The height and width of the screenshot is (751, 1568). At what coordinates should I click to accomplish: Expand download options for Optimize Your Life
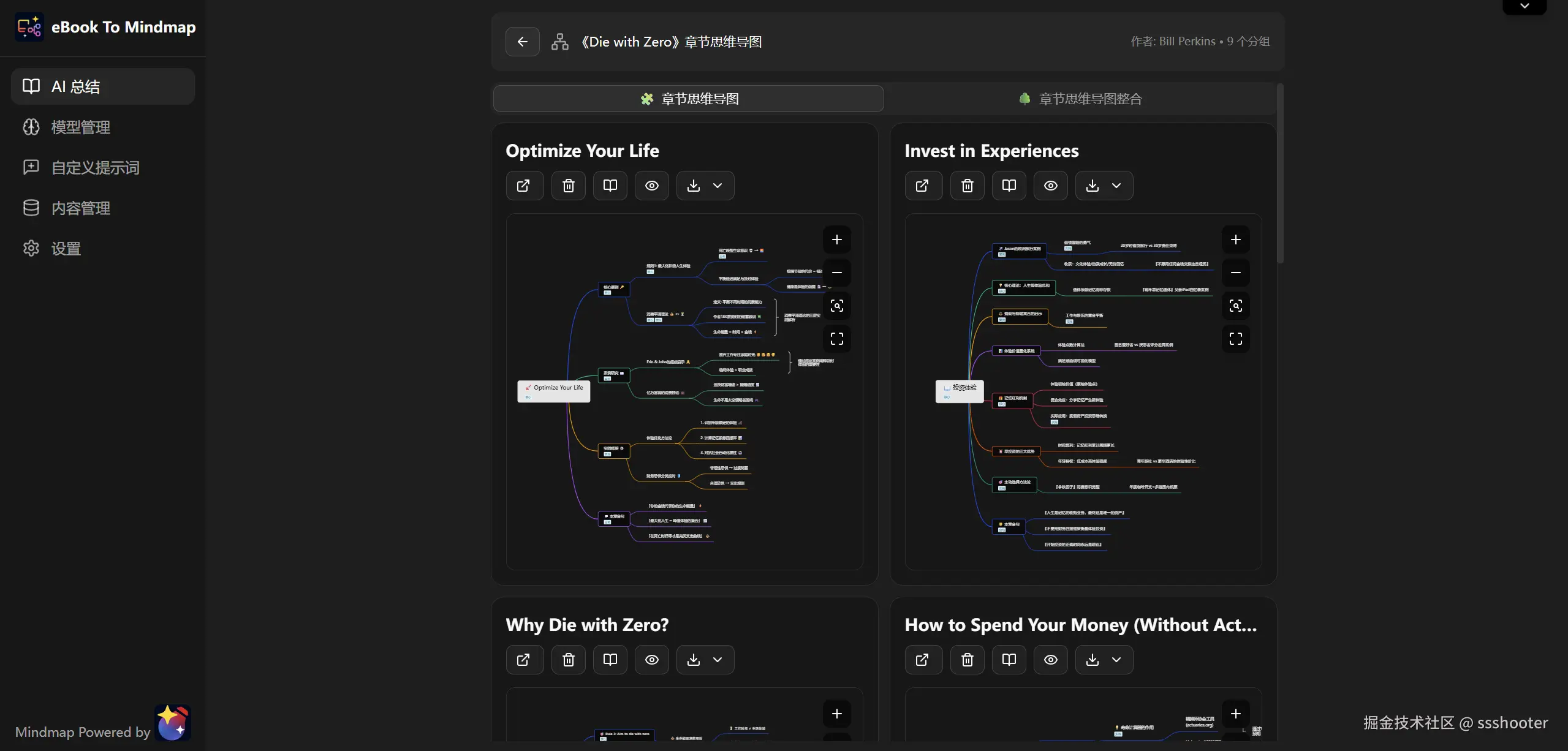[718, 186]
